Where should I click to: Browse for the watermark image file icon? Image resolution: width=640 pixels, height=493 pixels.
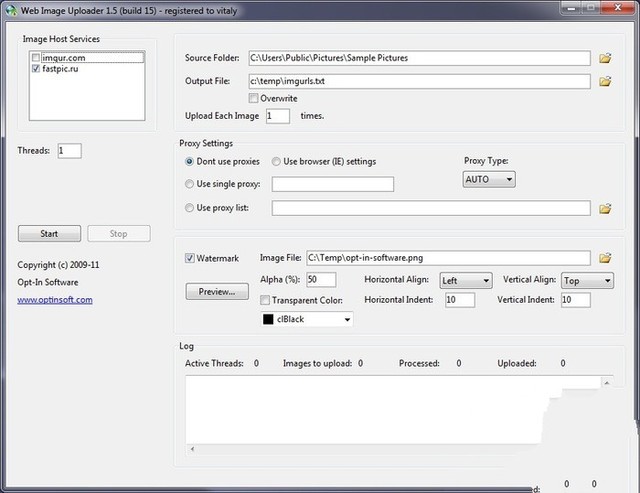605,258
